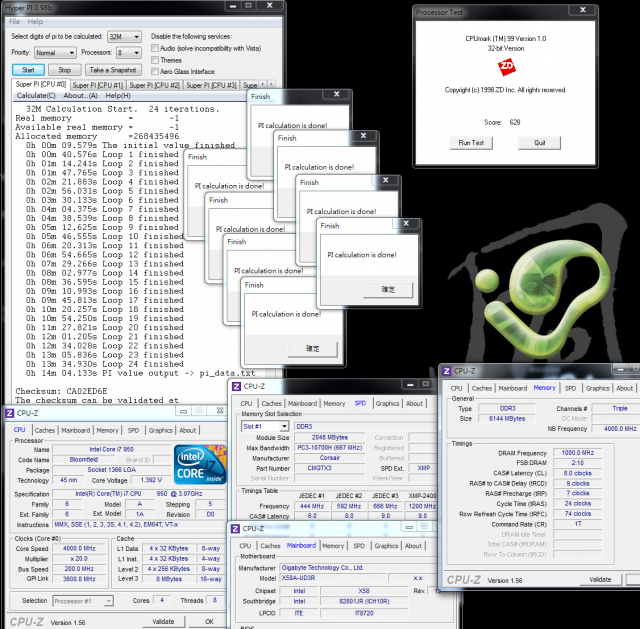The width and height of the screenshot is (640, 629).
Task: Switch to Super PI [CPU #2] tab
Action: pos(154,85)
